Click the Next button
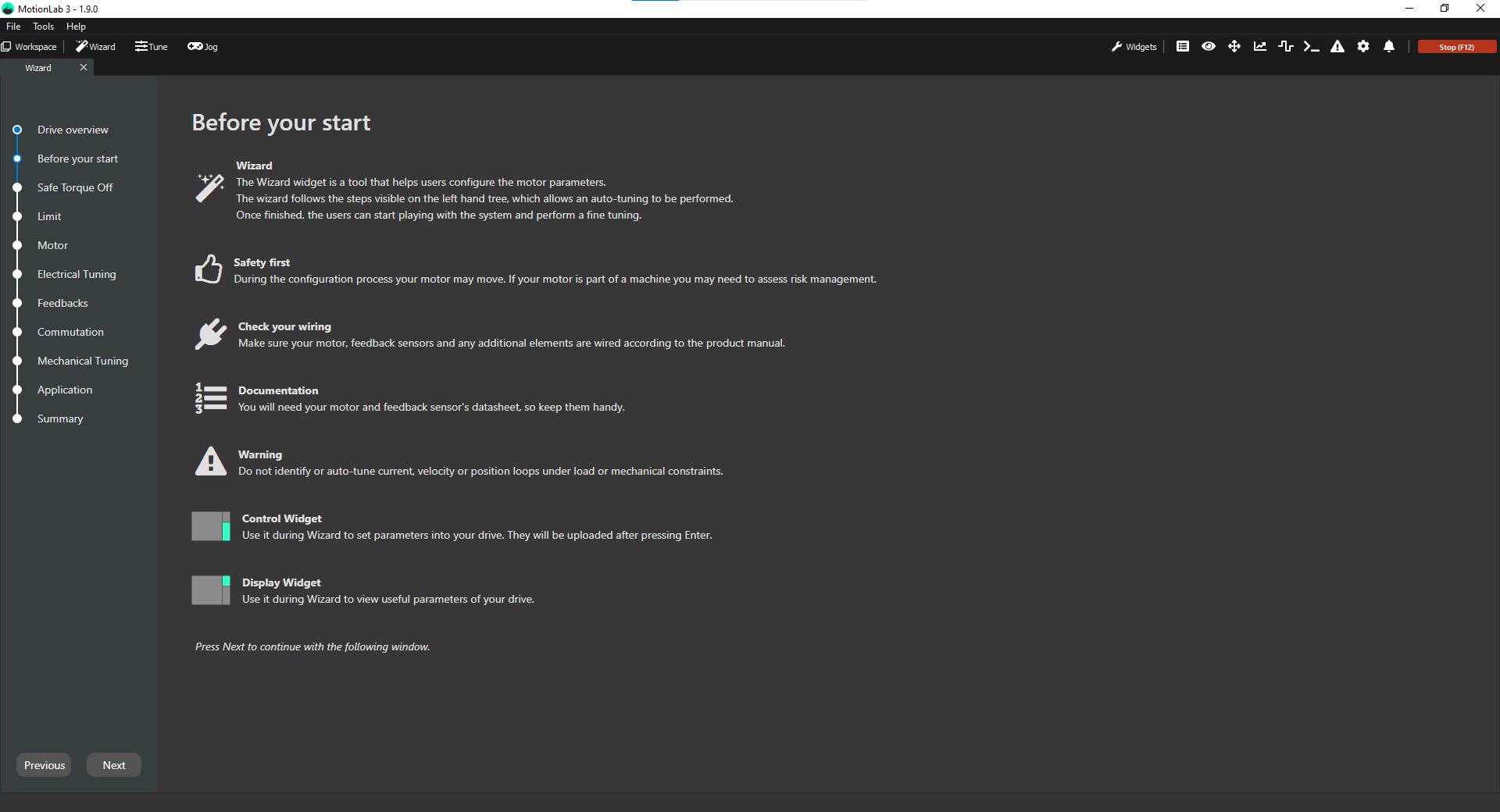Screen dimensions: 1500x812 pyautogui.click(x=114, y=765)
